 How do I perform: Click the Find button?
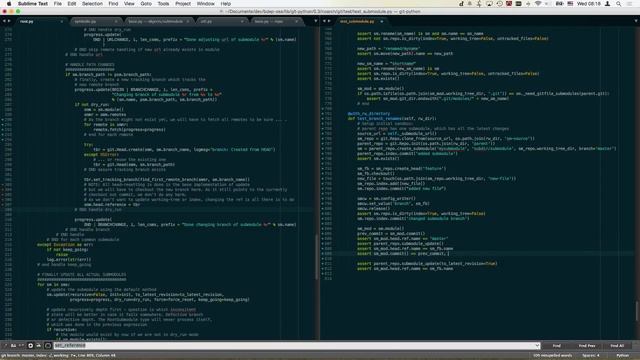click(557, 346)
